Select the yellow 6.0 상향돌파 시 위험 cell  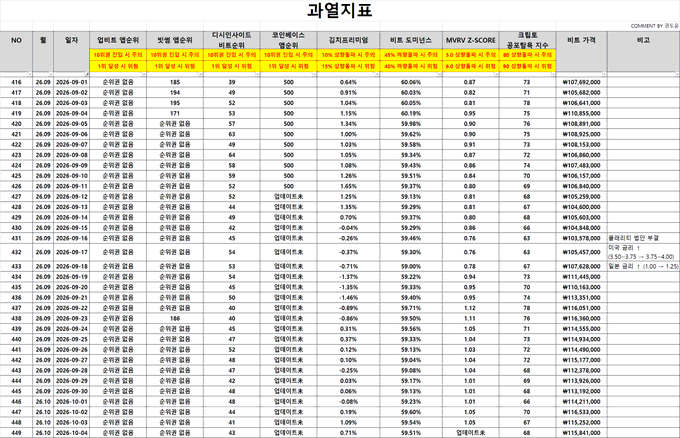coord(471,66)
